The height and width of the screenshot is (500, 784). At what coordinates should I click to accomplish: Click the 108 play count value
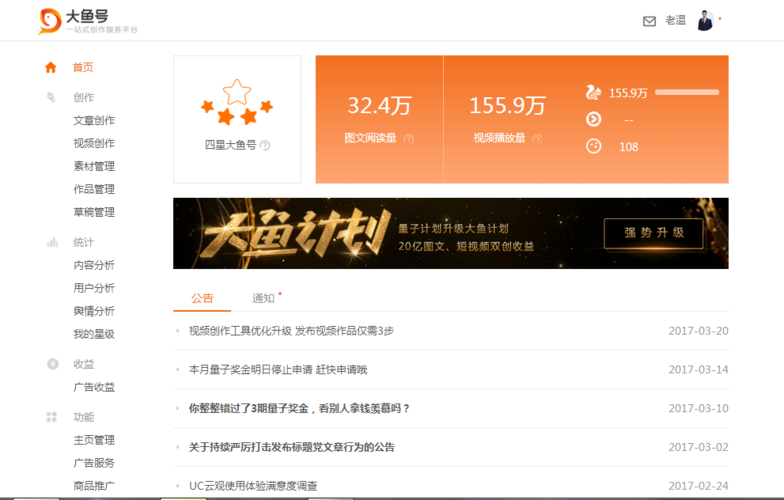[x=628, y=147]
